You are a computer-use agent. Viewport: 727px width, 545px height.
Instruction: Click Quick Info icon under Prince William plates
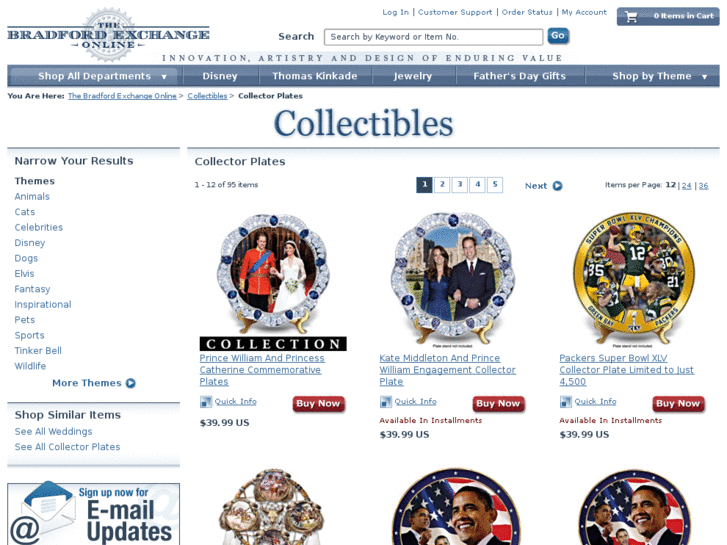[x=205, y=402]
